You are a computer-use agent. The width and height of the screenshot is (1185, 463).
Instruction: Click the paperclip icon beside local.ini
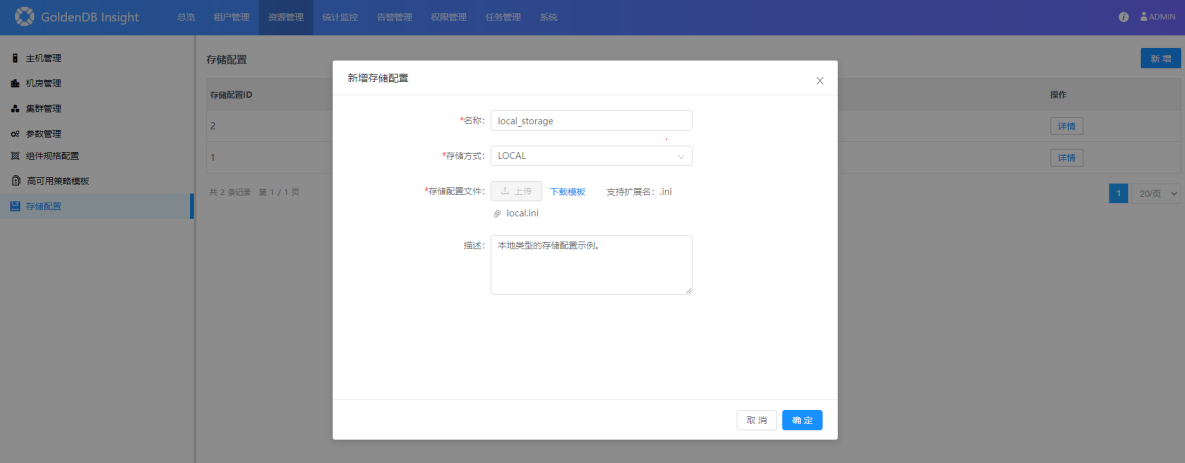pyautogui.click(x=497, y=214)
